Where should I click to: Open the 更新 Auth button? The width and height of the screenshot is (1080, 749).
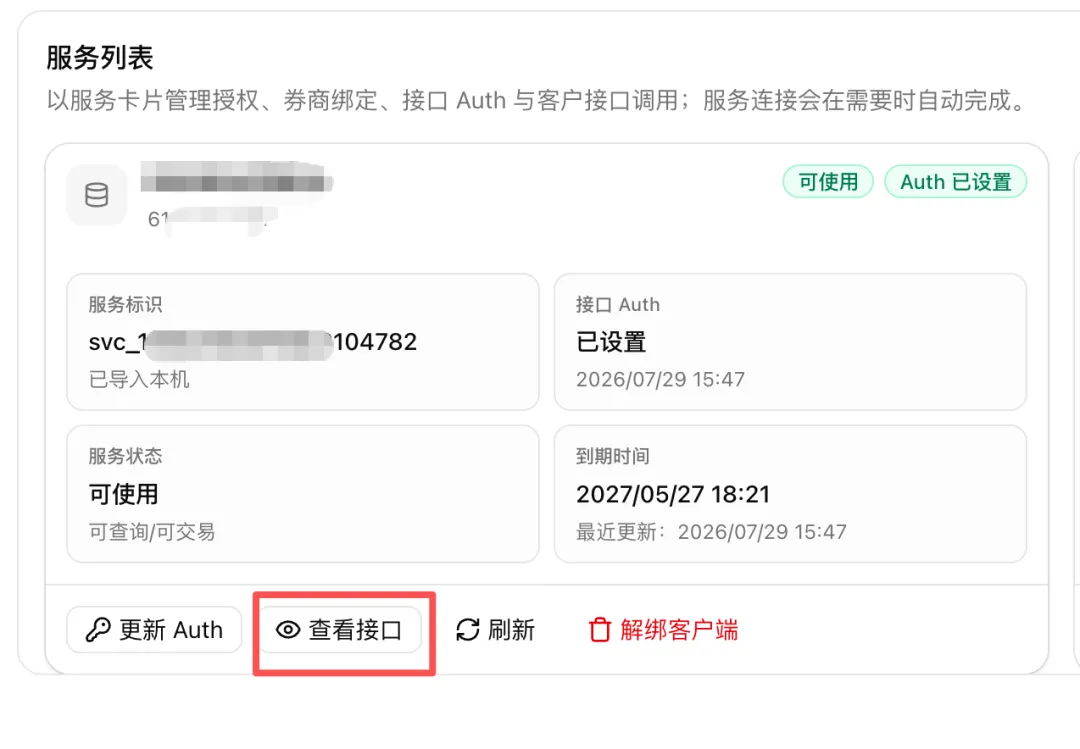tap(154, 630)
